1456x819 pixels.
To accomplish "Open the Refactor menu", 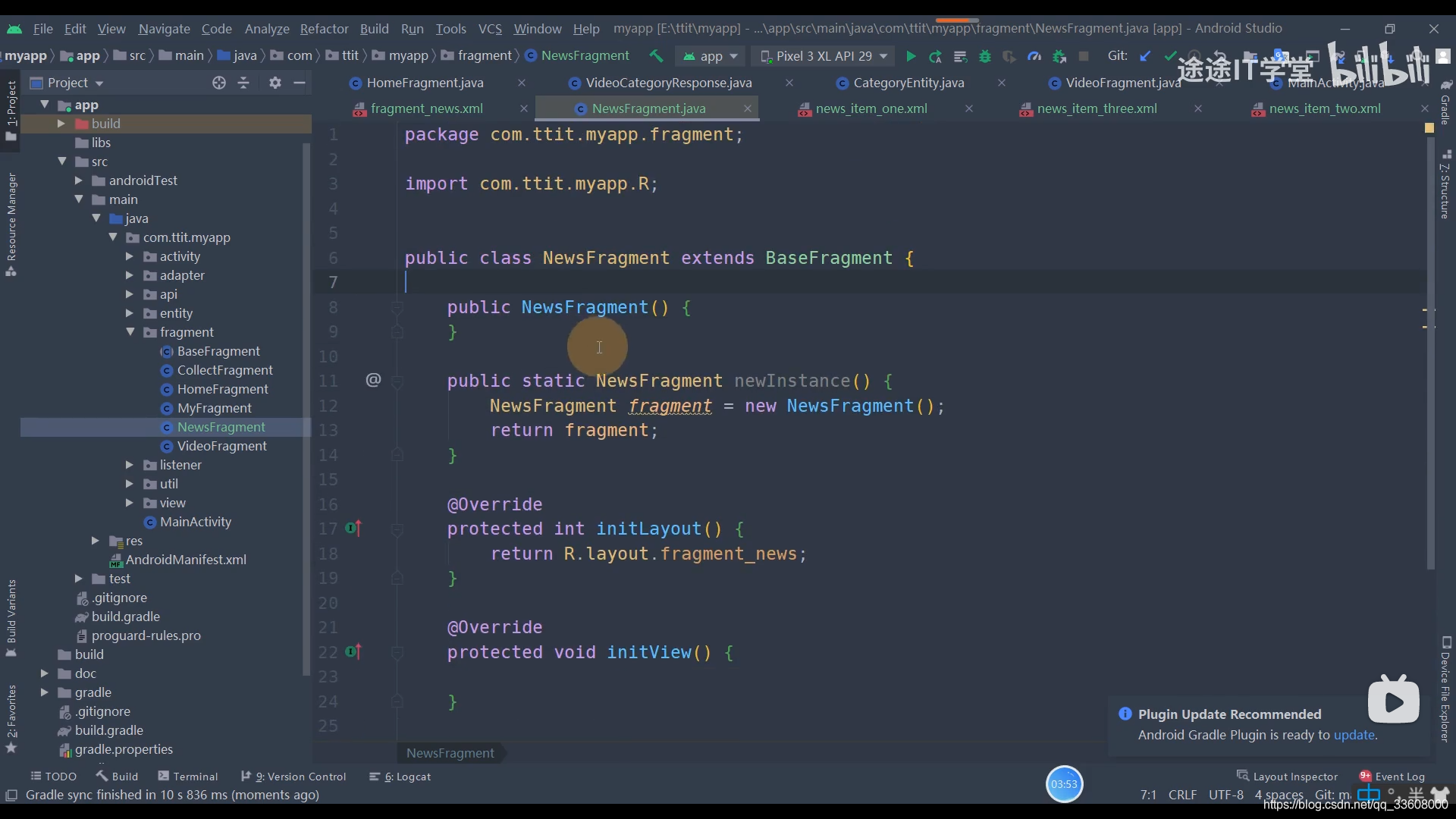I will click(x=324, y=29).
